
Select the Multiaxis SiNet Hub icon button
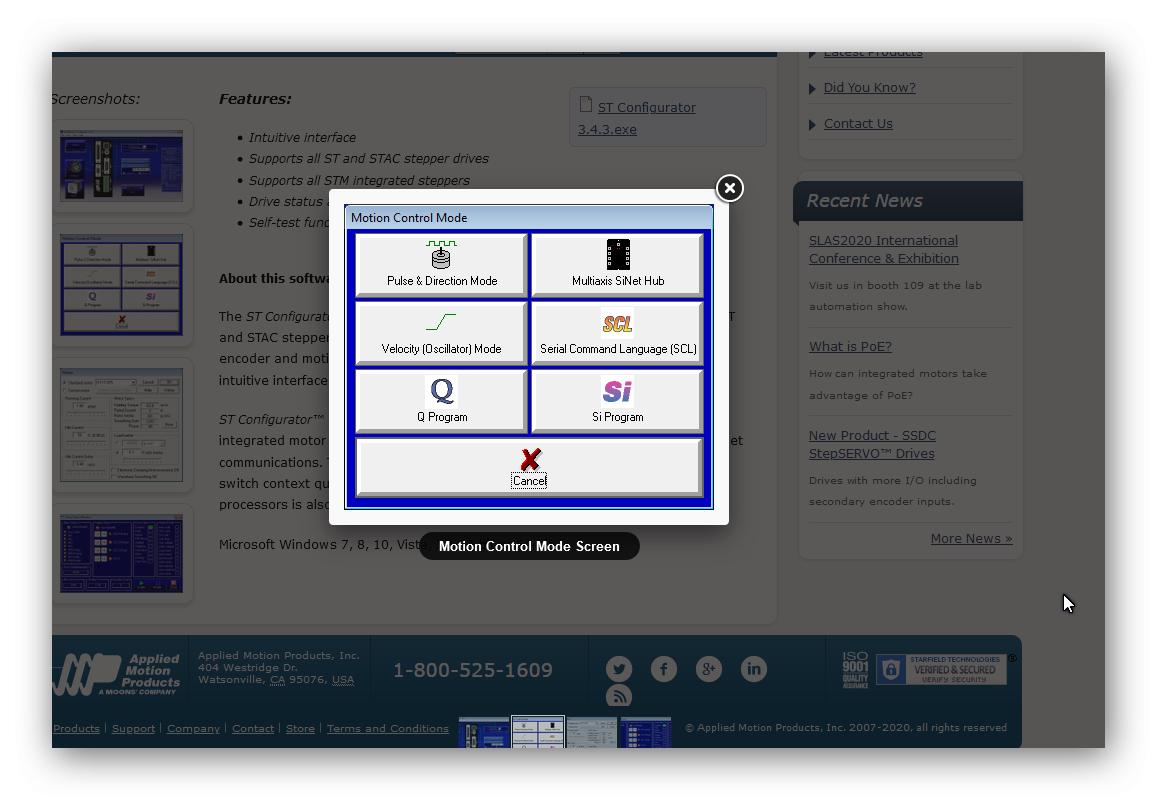point(618,265)
